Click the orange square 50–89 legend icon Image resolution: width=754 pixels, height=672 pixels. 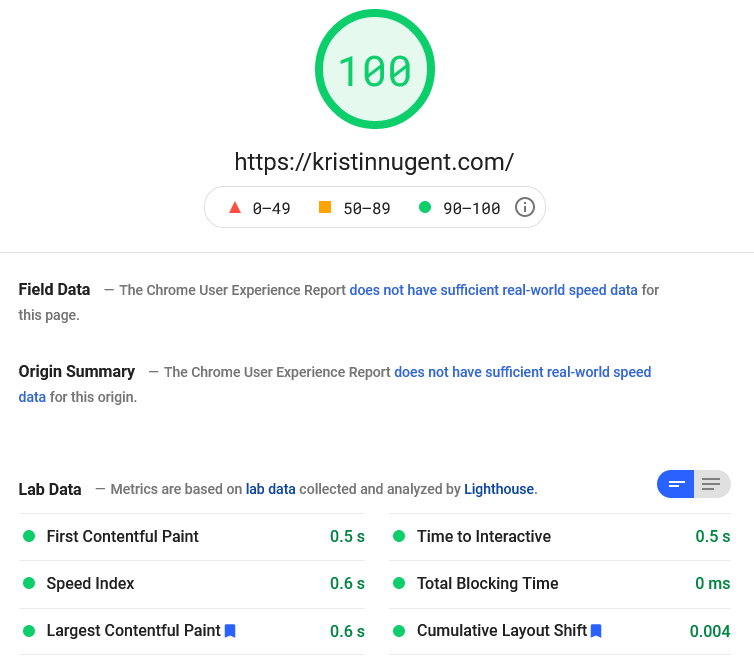[x=325, y=208]
